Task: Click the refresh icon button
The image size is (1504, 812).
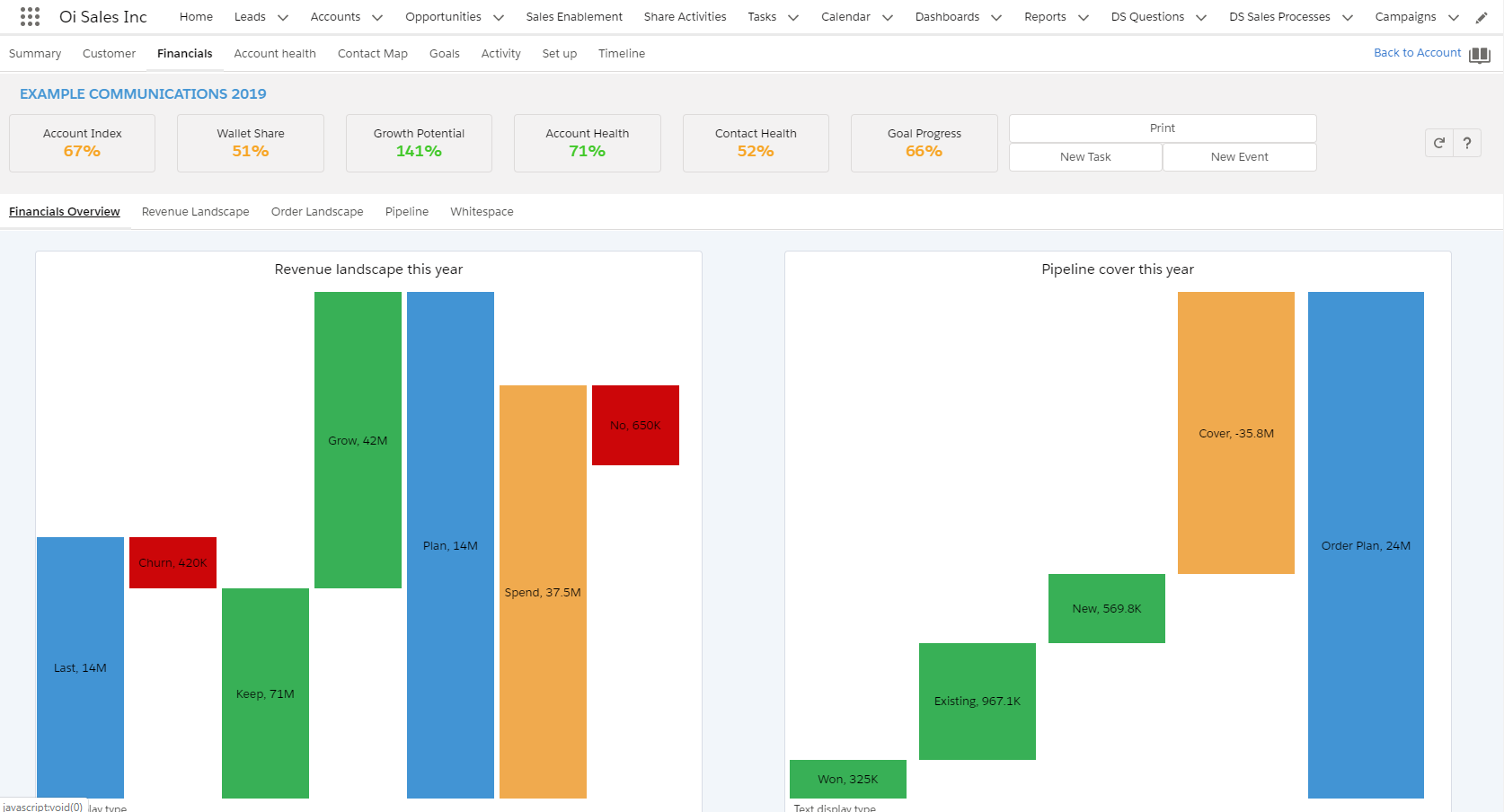Action: point(1439,143)
